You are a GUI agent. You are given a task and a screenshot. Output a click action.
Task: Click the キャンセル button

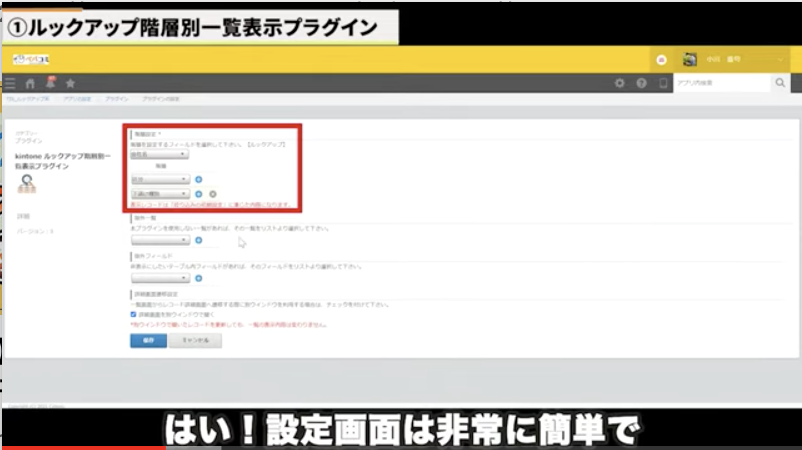195,340
